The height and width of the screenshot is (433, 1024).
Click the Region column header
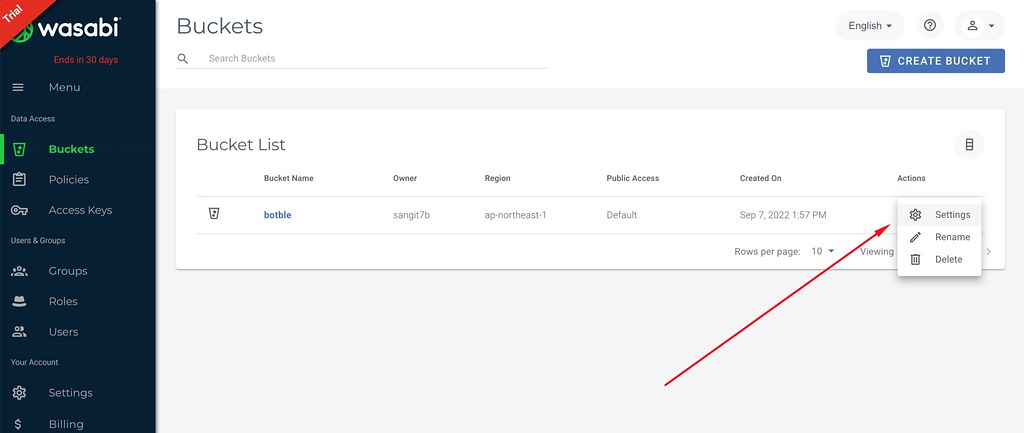click(x=498, y=178)
